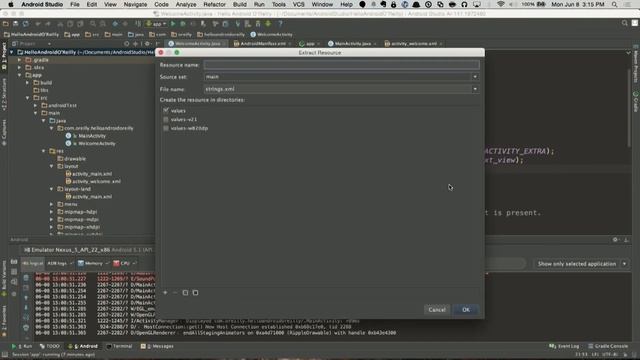This screenshot has height=360, width=640.
Task: Open the TODO tool window tab
Action: (x=49, y=346)
